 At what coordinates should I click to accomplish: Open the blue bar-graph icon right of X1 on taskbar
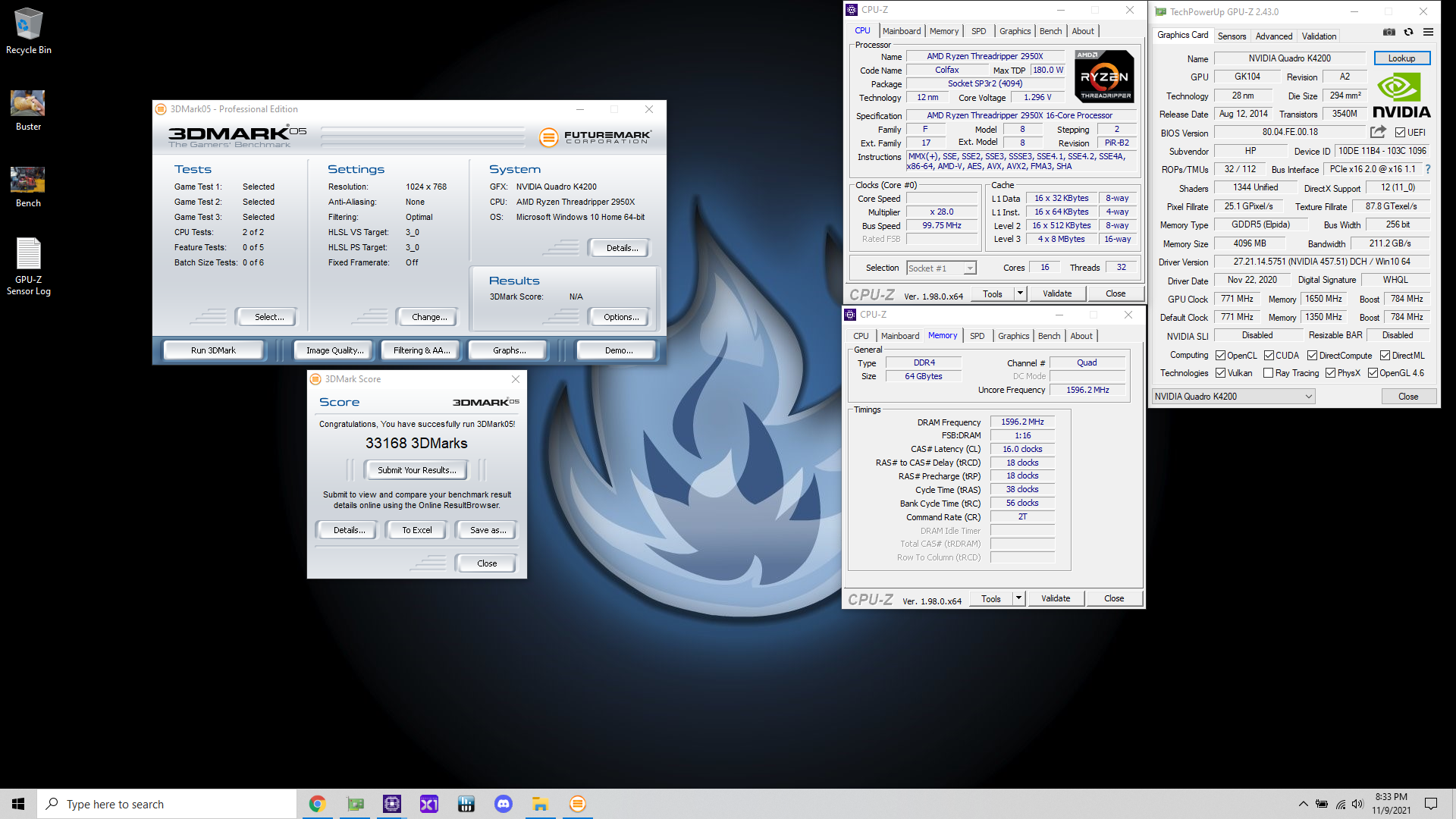point(466,804)
